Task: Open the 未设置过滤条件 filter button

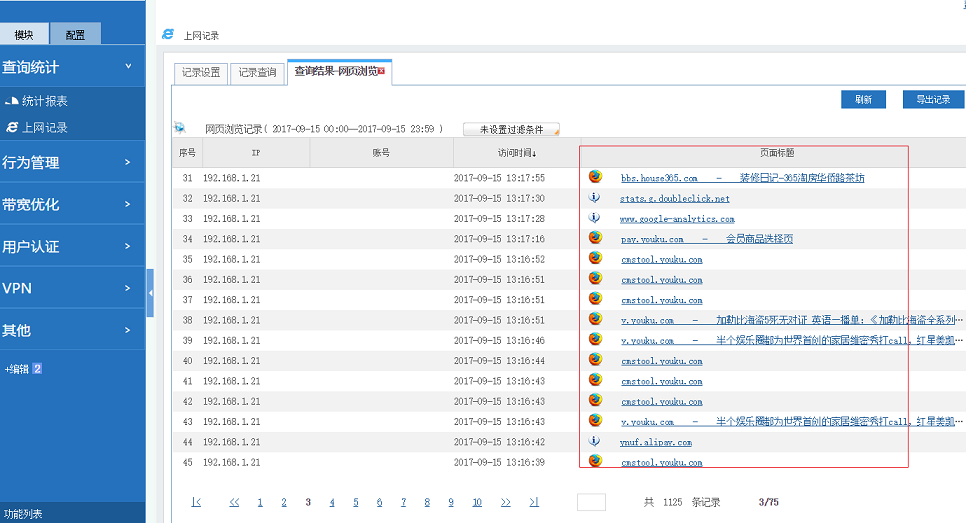Action: 511,129
